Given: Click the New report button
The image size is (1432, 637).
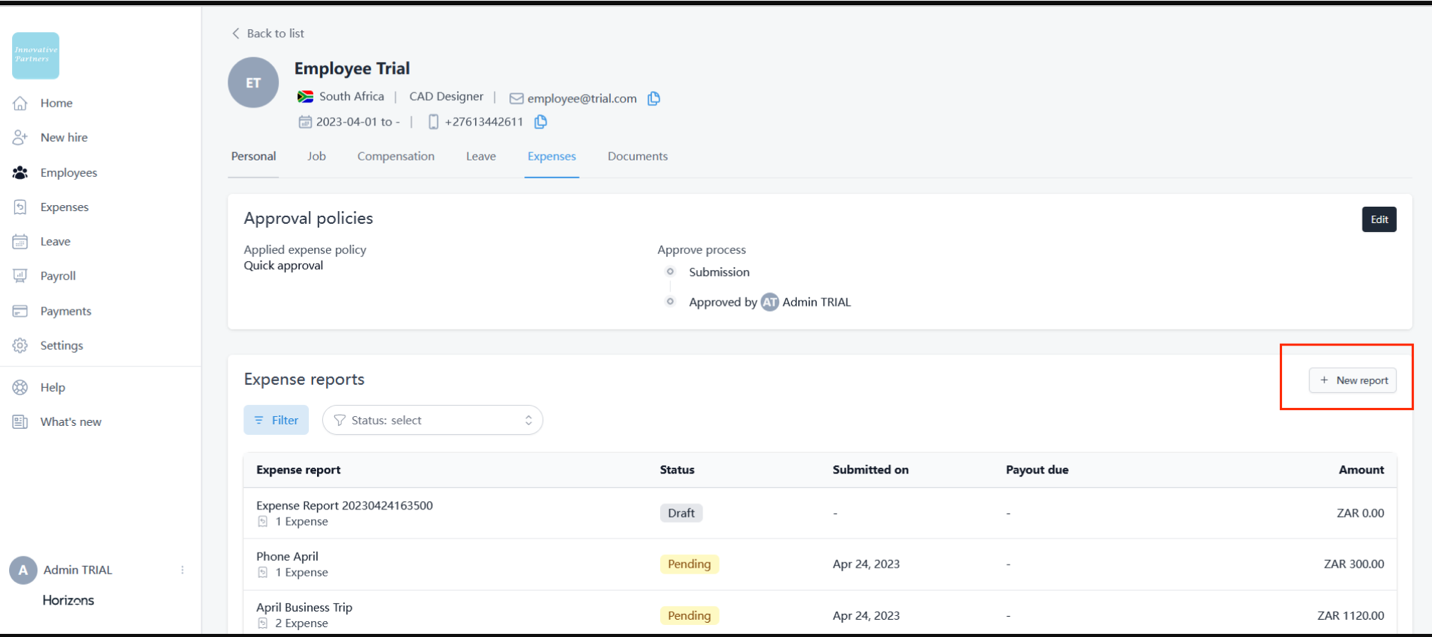Looking at the screenshot, I should (x=1352, y=380).
